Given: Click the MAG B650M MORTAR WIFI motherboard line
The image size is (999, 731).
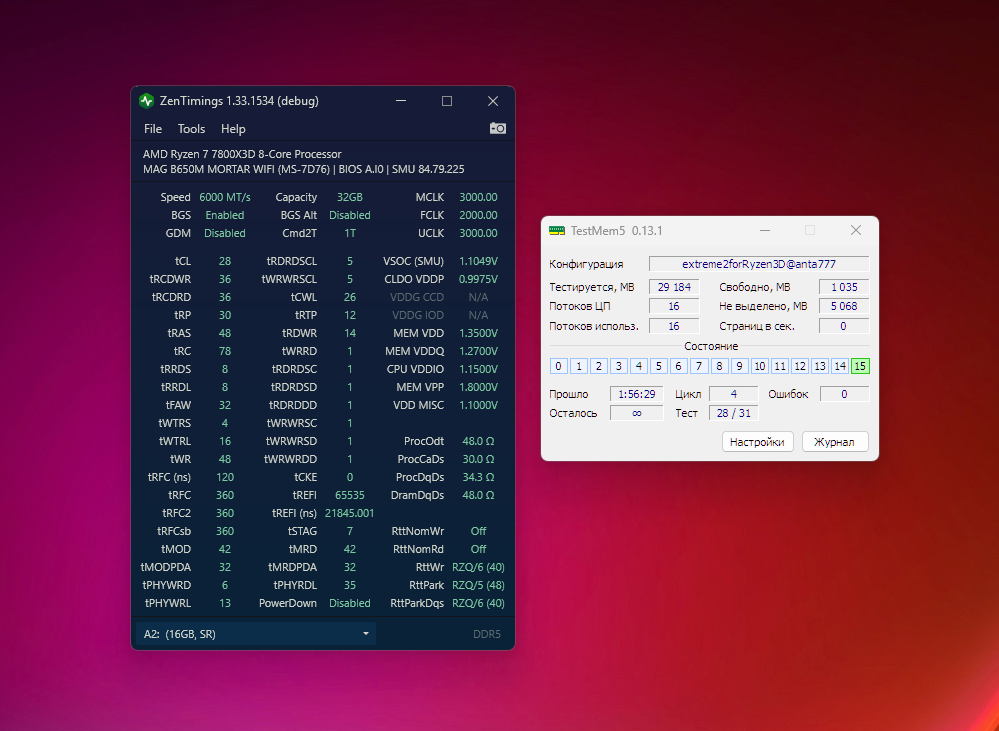Looking at the screenshot, I should (303, 170).
